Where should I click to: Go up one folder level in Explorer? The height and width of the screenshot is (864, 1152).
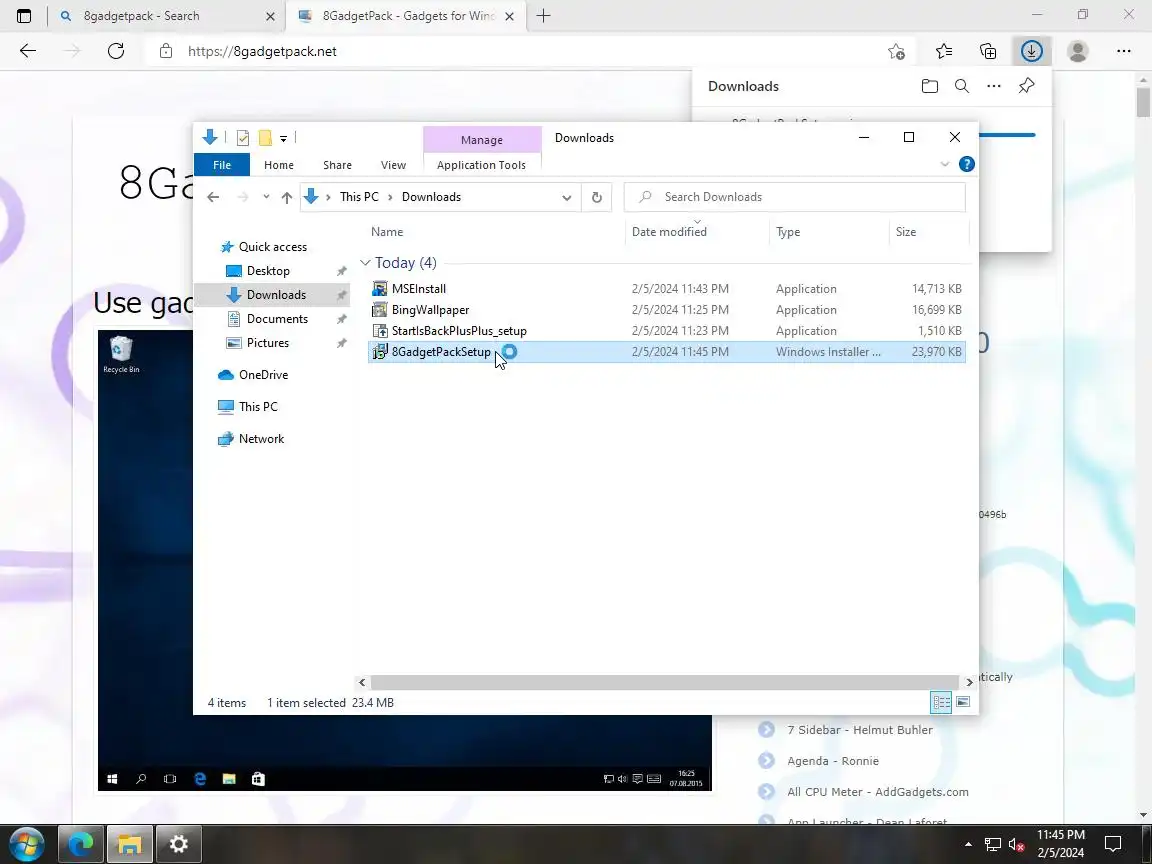[287, 197]
